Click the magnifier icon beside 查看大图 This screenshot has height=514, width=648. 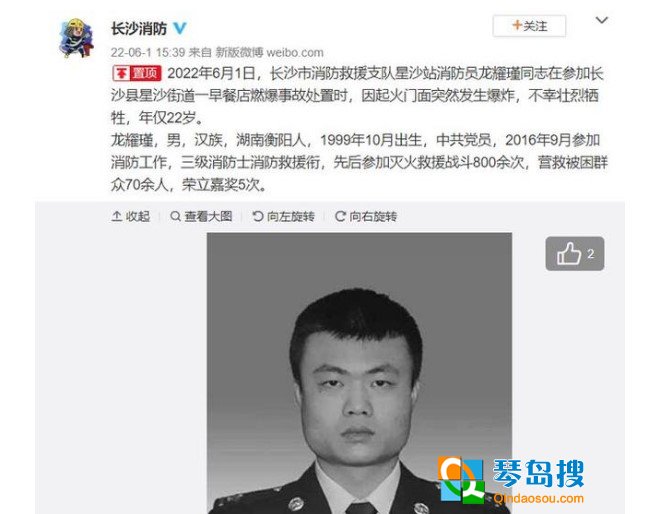[x=175, y=216]
